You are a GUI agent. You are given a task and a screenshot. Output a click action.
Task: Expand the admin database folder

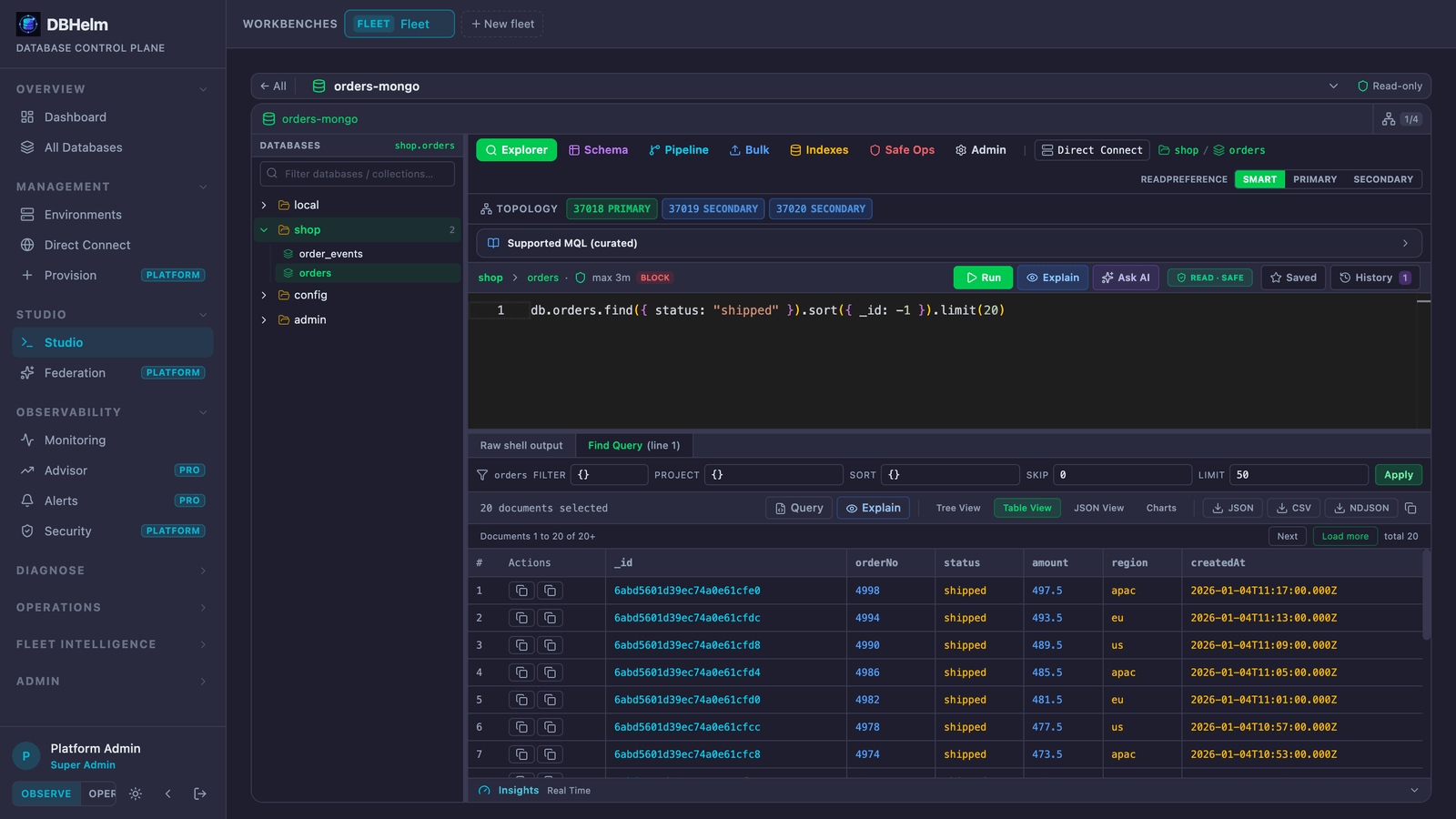tap(264, 320)
